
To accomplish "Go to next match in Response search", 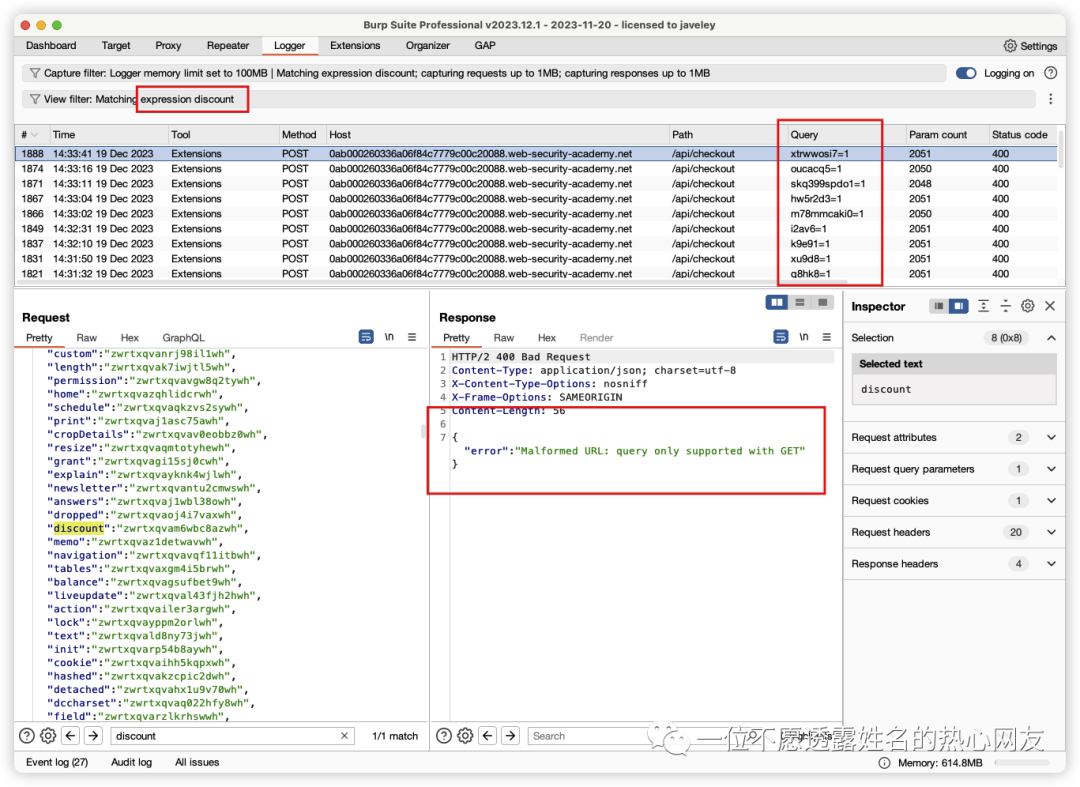I will click(510, 736).
